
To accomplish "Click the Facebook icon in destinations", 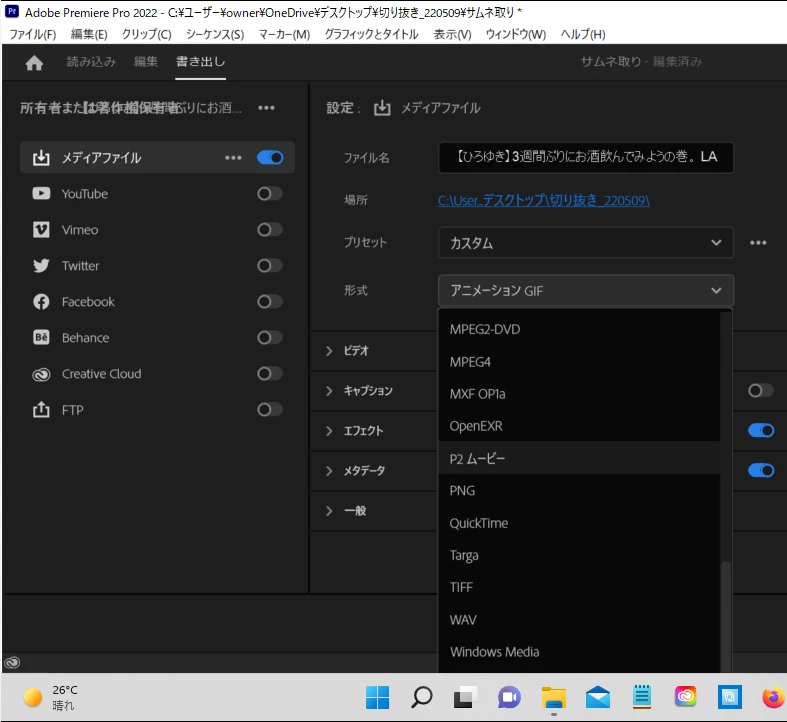I will click(x=41, y=302).
